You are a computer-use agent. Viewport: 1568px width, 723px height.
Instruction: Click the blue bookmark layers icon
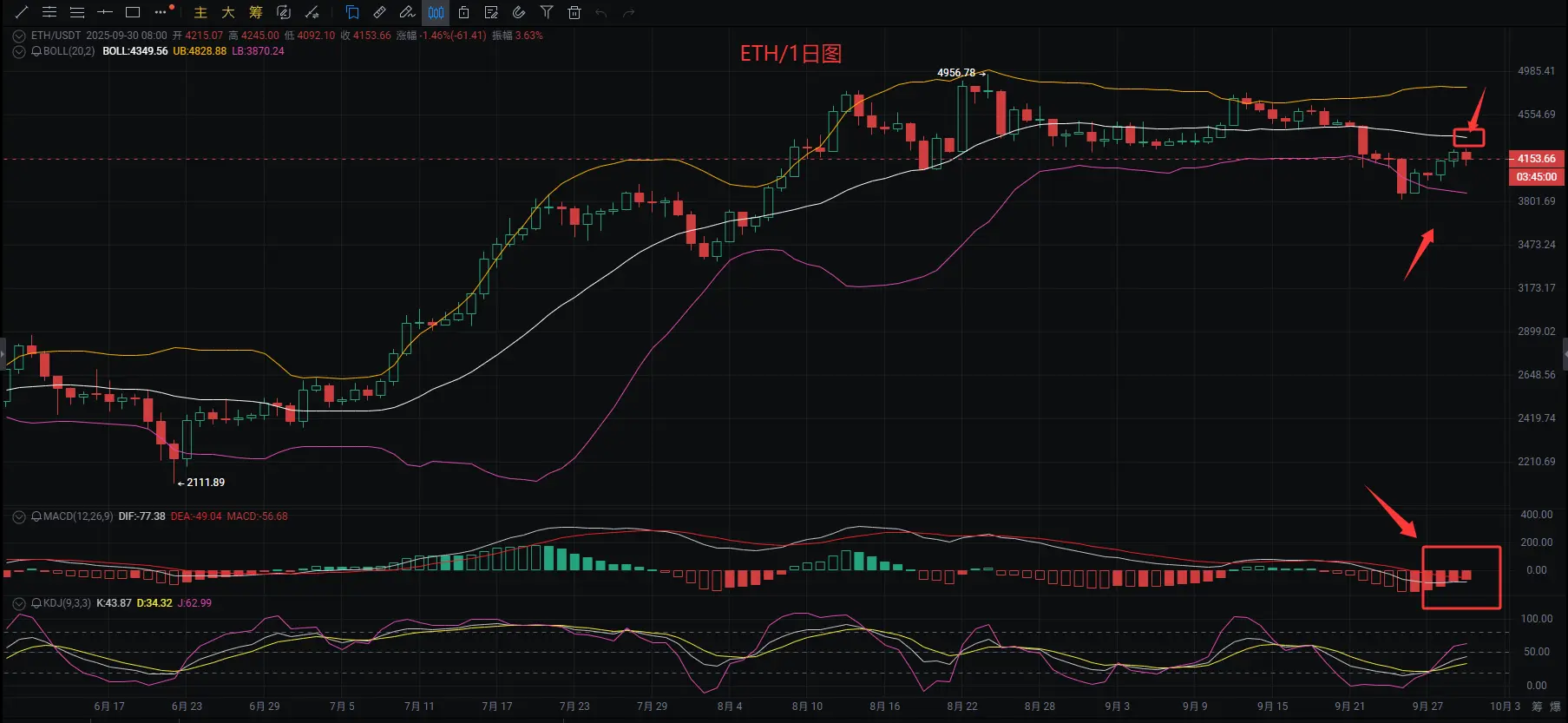pos(352,12)
